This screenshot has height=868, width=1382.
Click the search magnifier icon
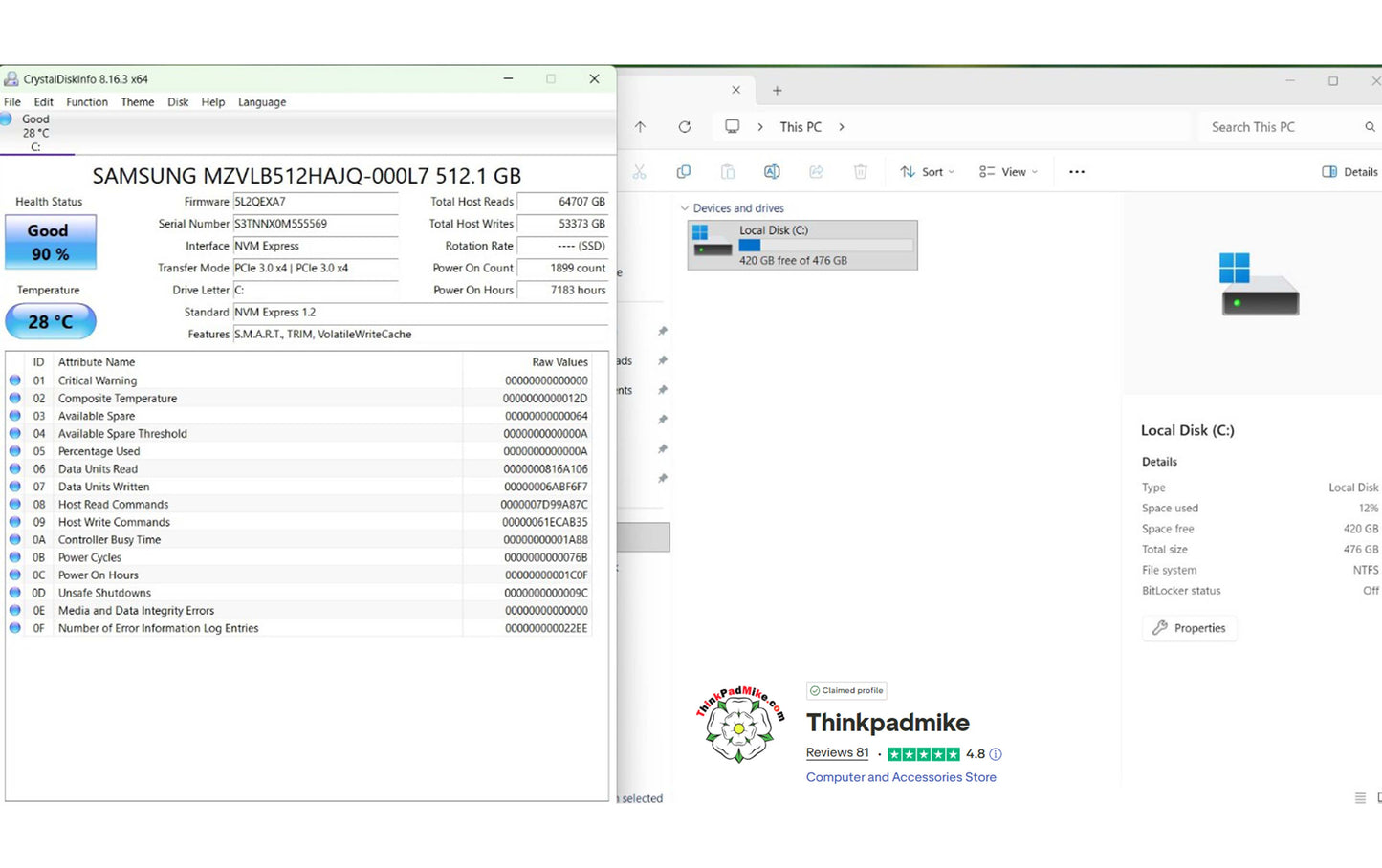(1370, 127)
